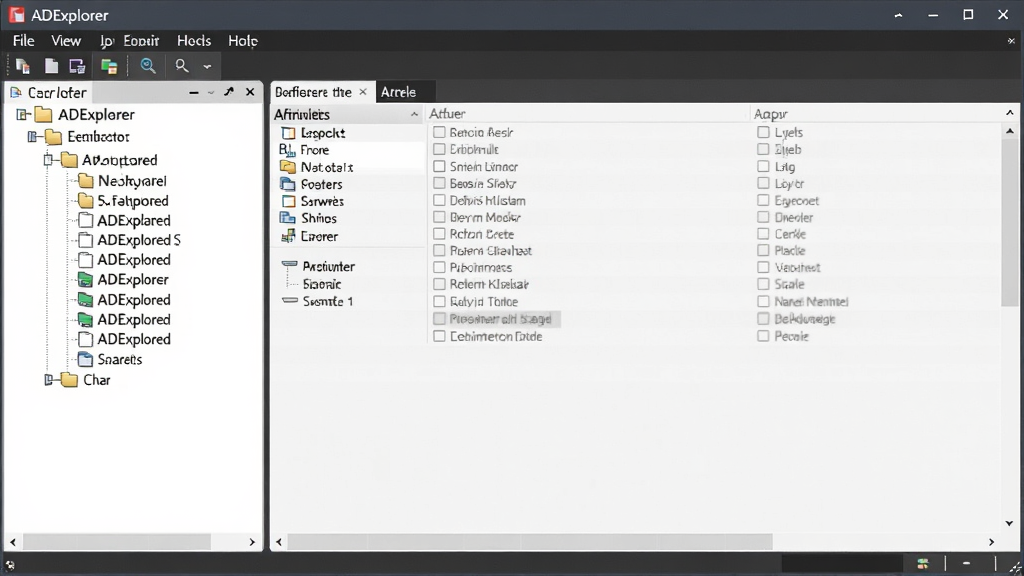Image resolution: width=1024 pixels, height=576 pixels.
Task: Click the Frore list item icon
Action: coord(287,150)
